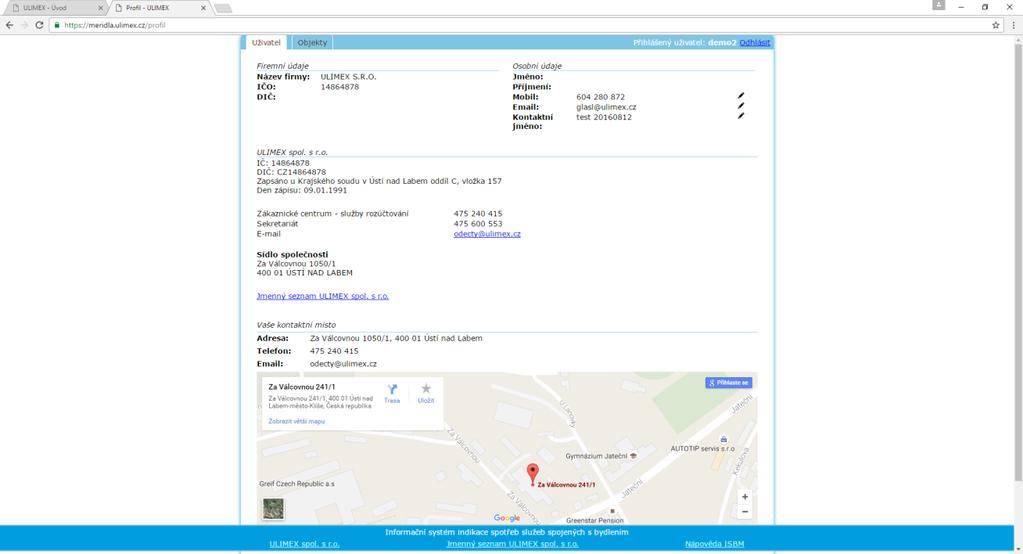Open the odecty@ulimex.cz email link
The width and height of the screenshot is (1023, 554).
487,234
